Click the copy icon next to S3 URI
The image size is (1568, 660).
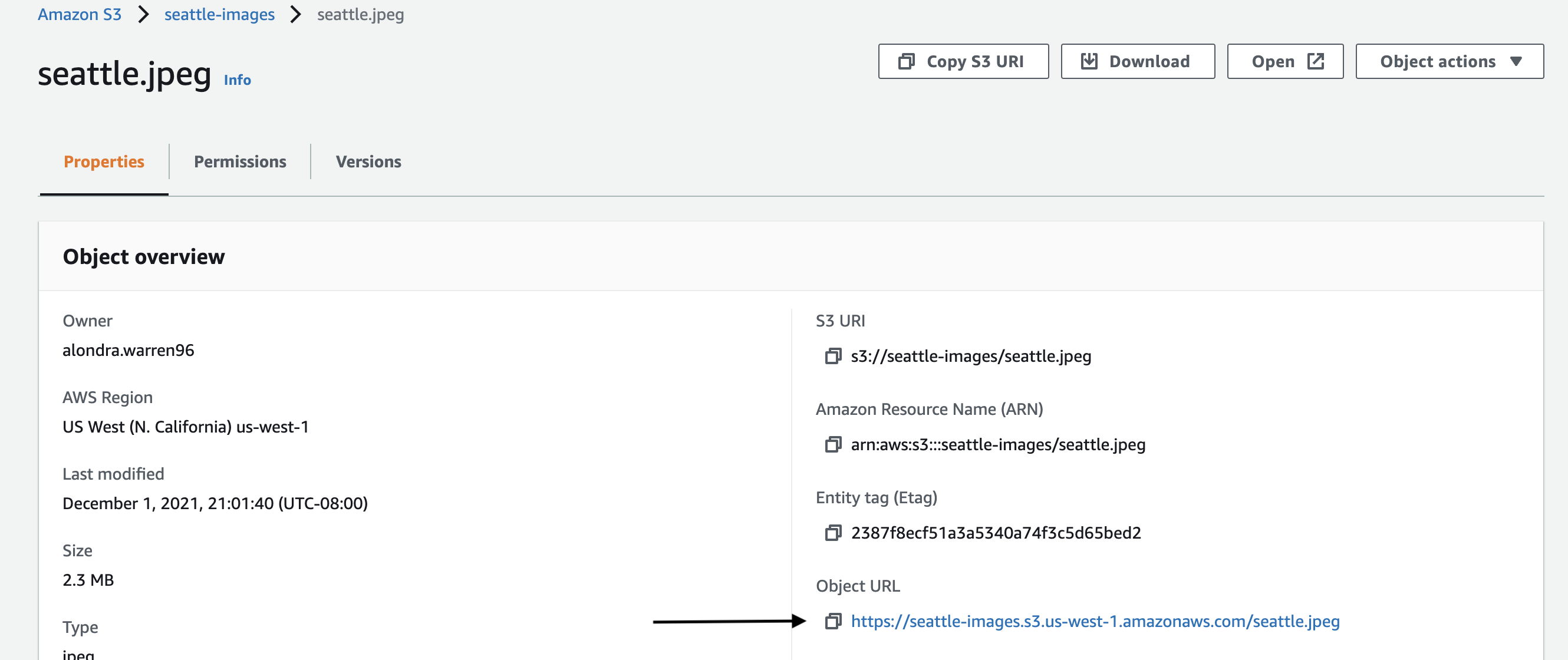(832, 355)
